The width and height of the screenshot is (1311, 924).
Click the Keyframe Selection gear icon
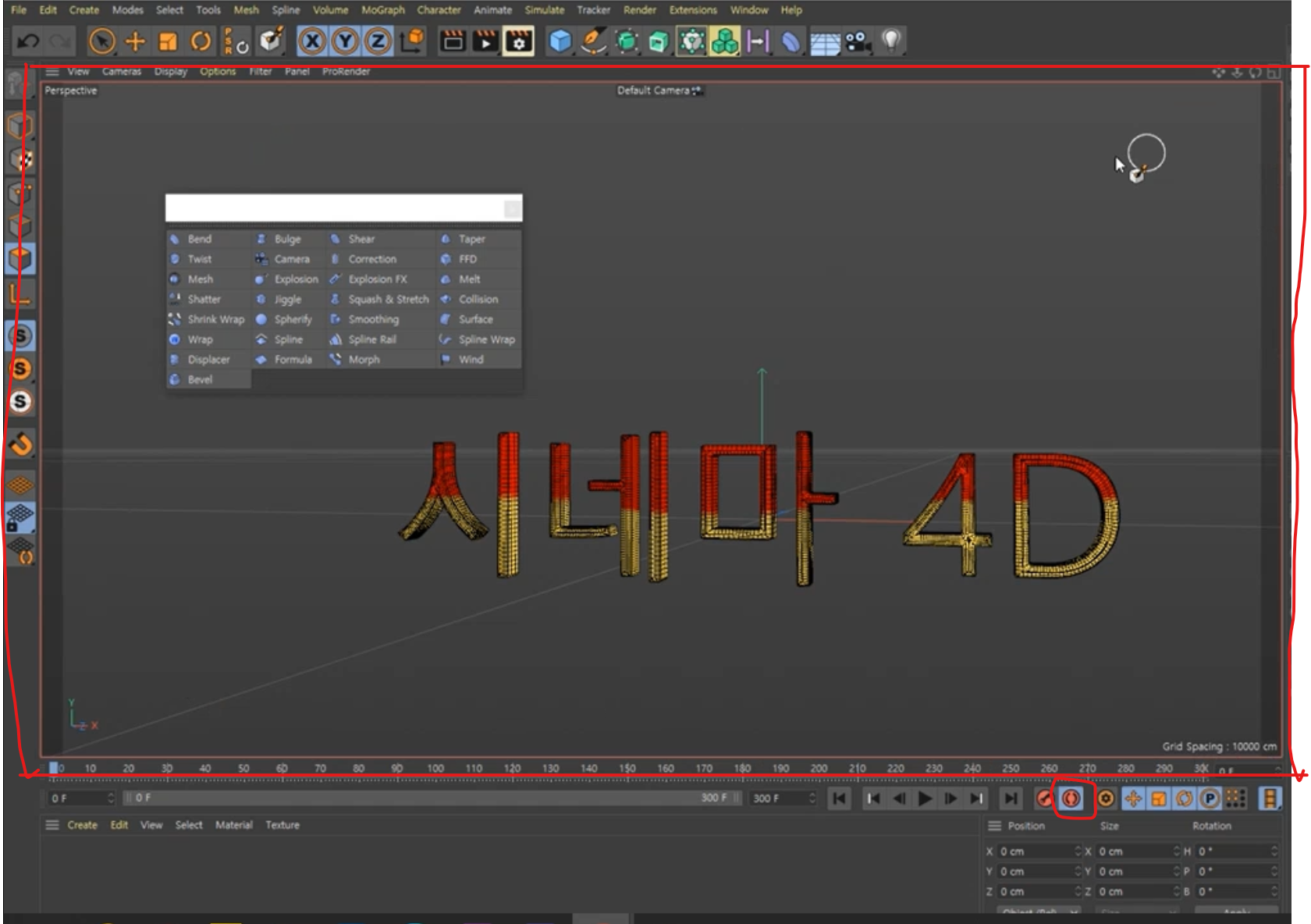(x=1105, y=798)
